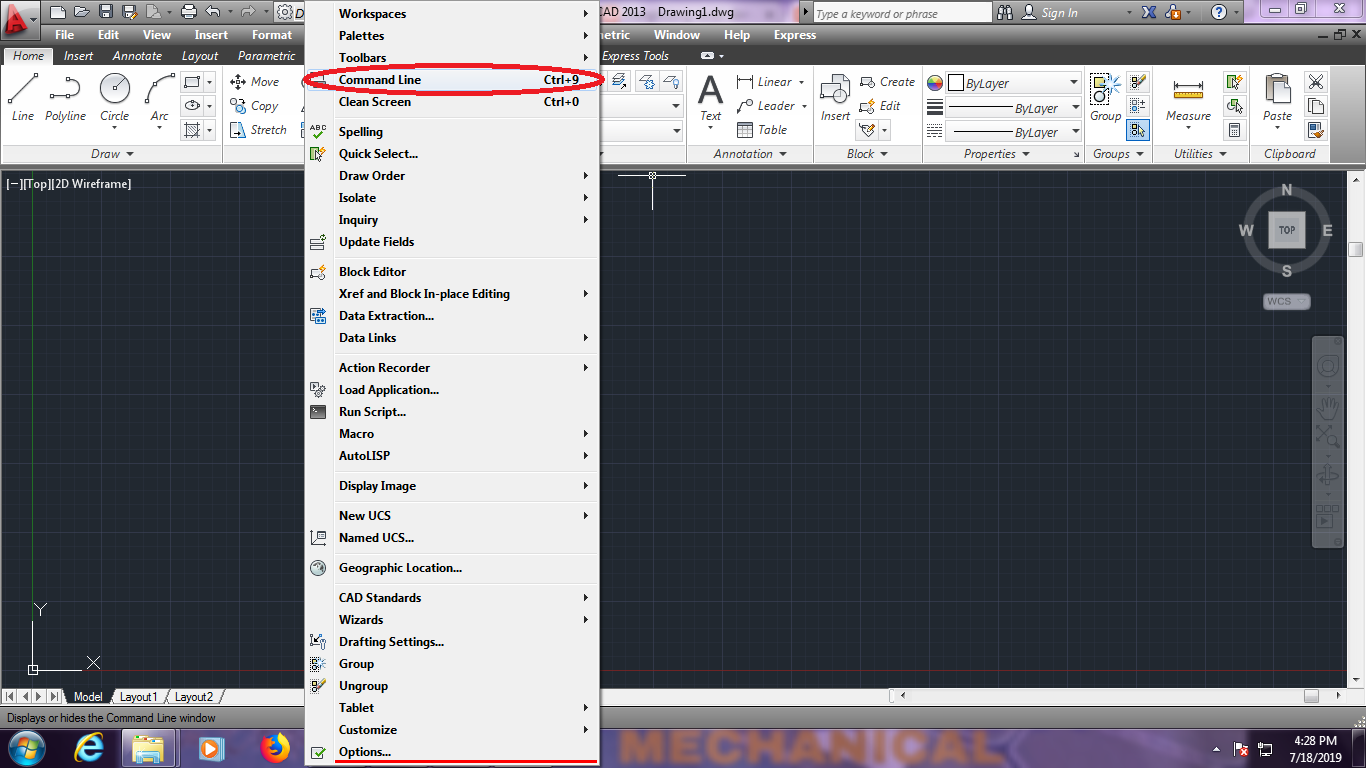Screen dimensions: 1366x768
Task: Click the keyword search field
Action: click(900, 12)
